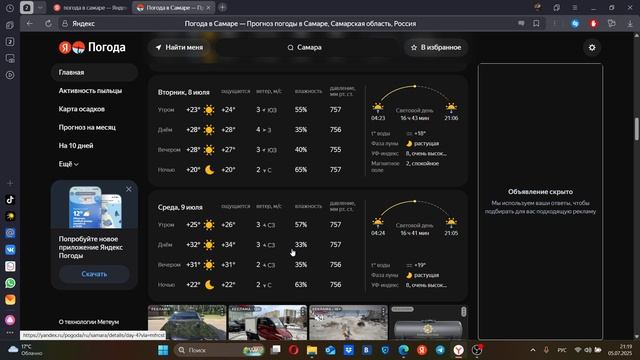Add Samara via В избранное button
This screenshot has height=360, width=640.
[x=436, y=47]
